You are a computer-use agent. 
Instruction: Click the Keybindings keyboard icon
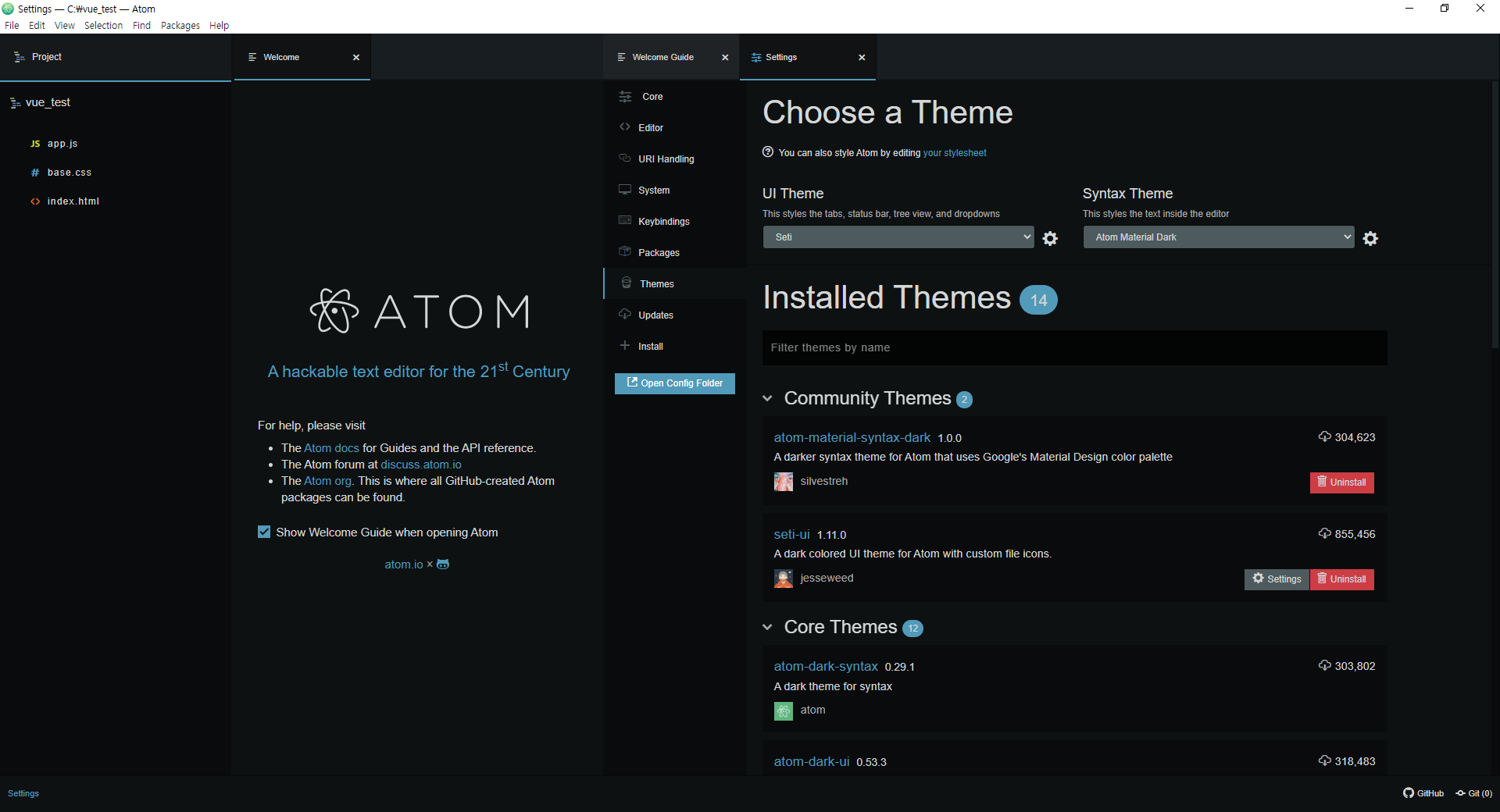tap(625, 221)
